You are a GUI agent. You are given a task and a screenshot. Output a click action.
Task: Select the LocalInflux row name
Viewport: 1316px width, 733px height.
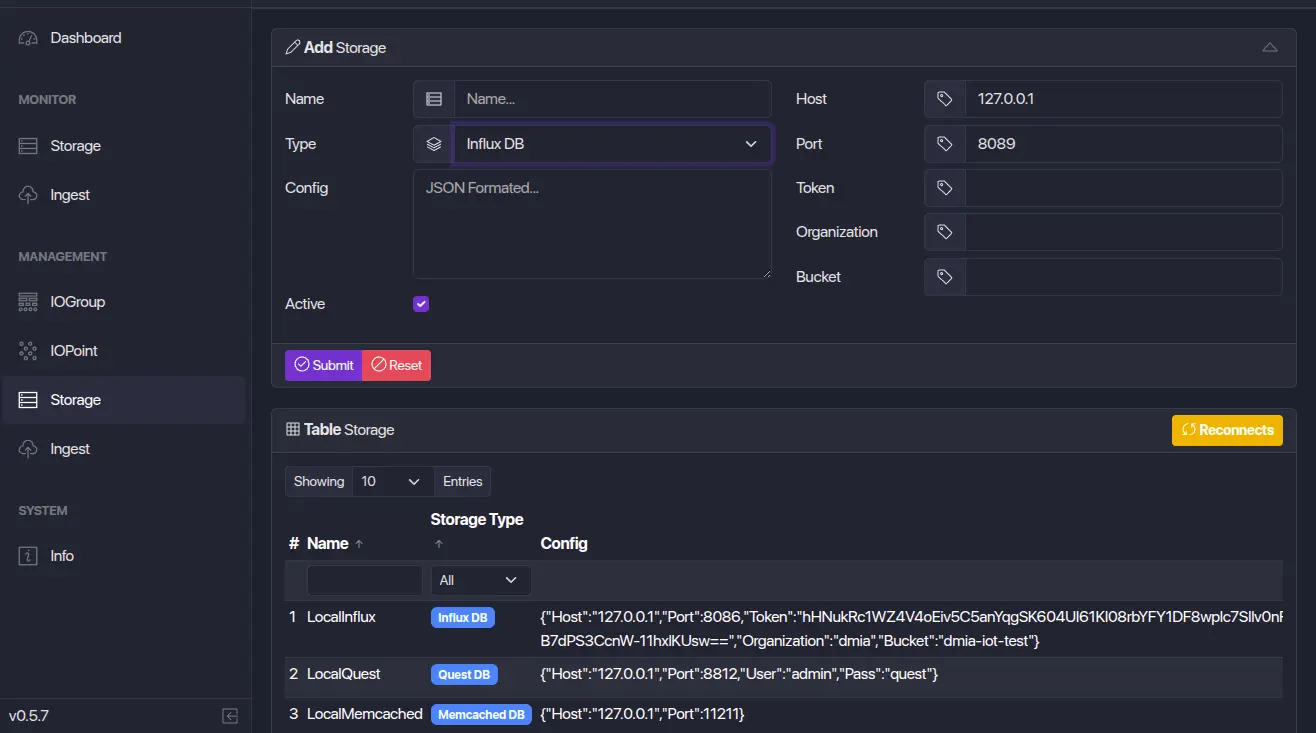pyautogui.click(x=341, y=617)
